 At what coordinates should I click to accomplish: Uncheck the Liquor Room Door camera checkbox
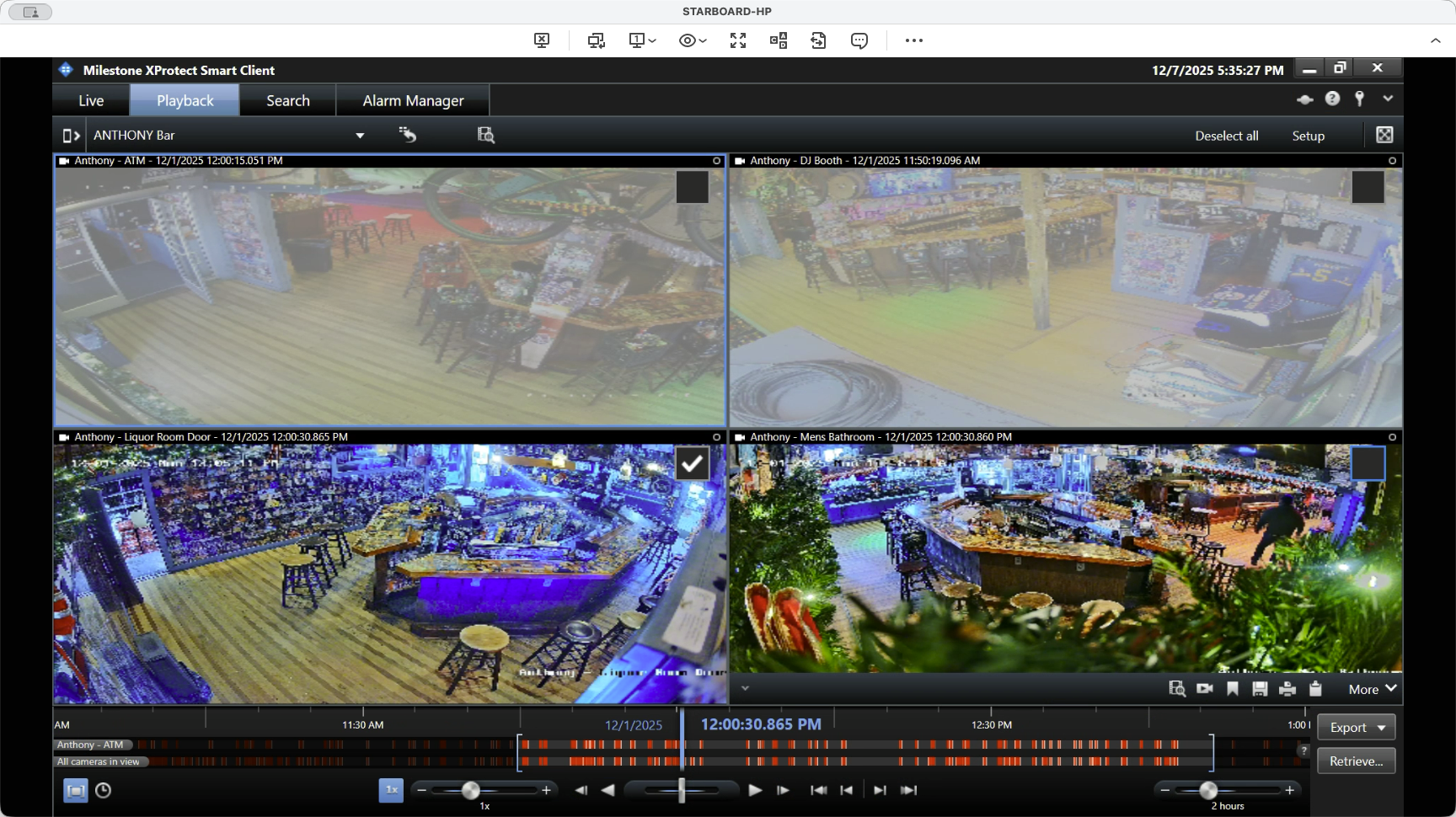692,463
